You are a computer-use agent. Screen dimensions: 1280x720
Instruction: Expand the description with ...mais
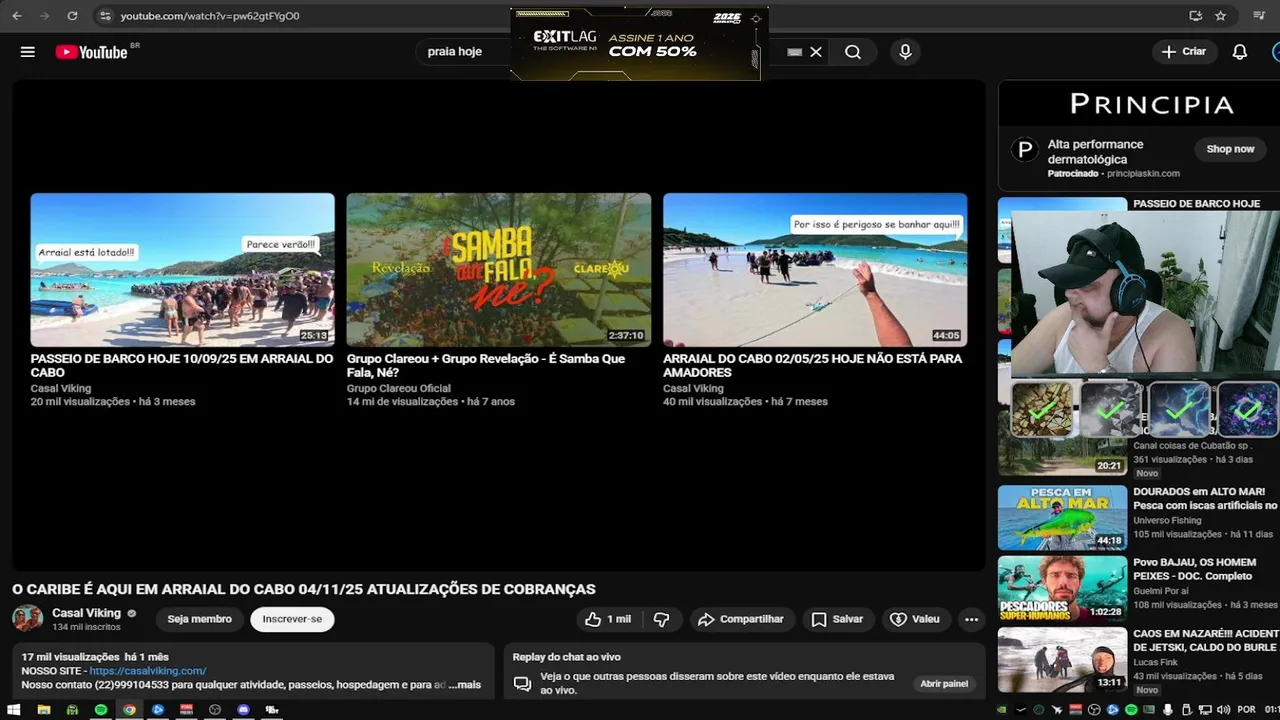(x=464, y=685)
